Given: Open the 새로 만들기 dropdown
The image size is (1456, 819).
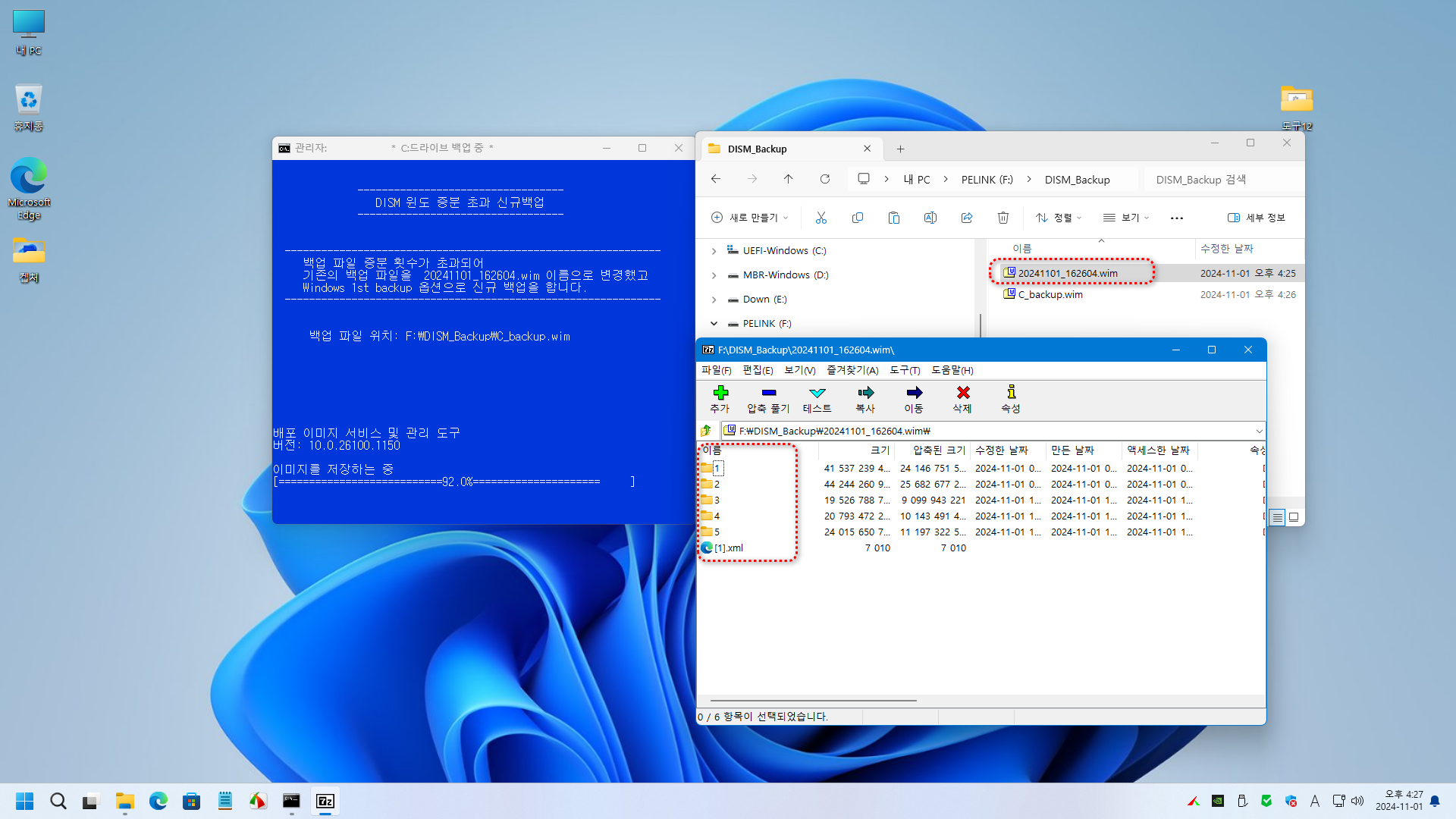Looking at the screenshot, I should pyautogui.click(x=749, y=218).
